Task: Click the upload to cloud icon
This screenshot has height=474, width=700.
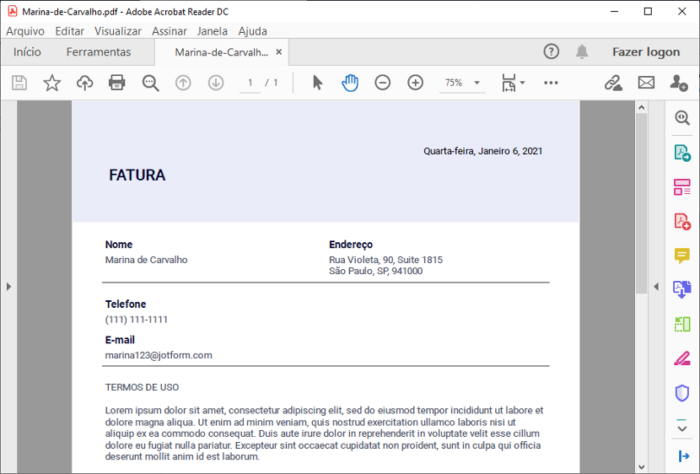Action: [x=85, y=83]
